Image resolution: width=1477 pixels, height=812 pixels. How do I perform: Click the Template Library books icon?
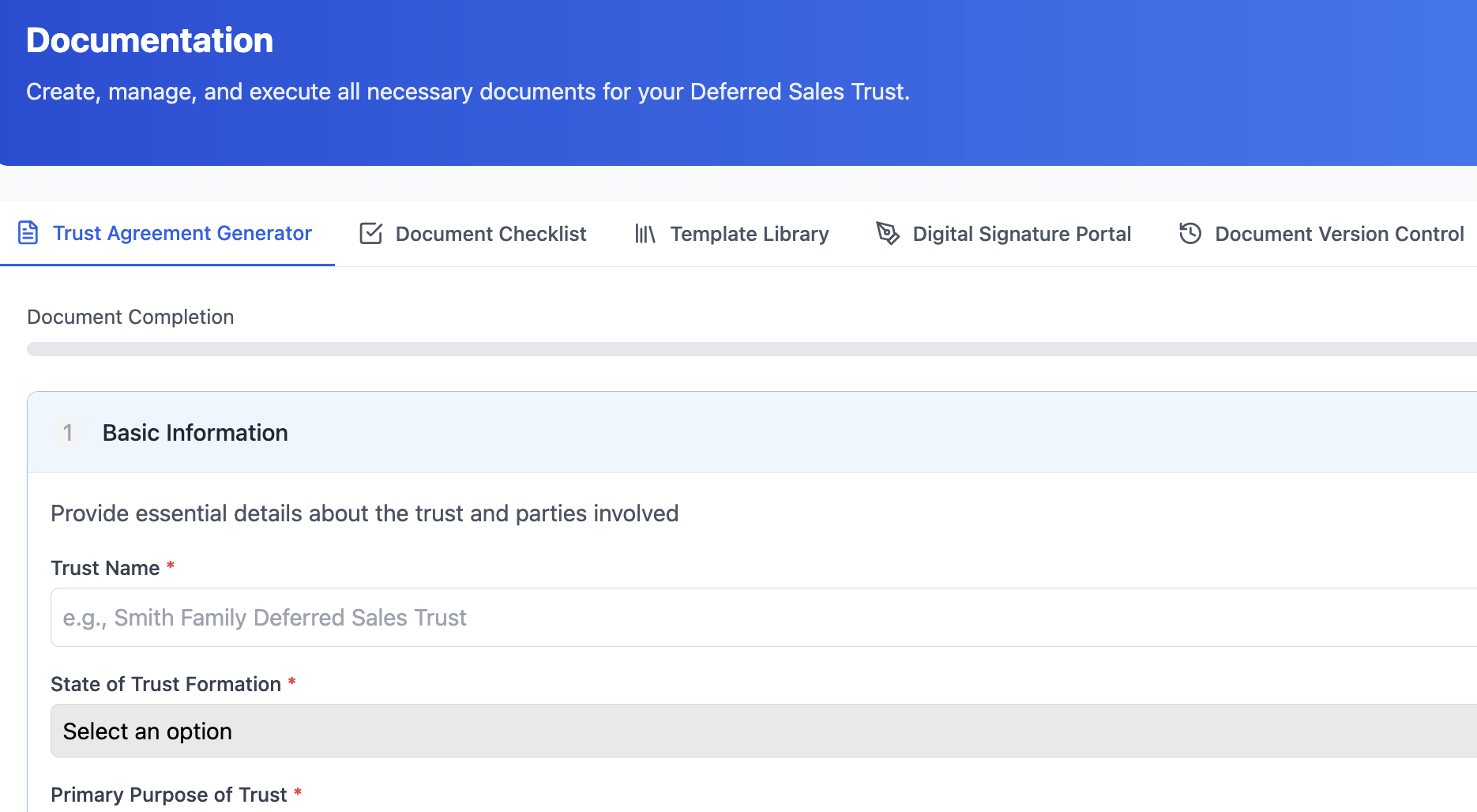click(645, 234)
